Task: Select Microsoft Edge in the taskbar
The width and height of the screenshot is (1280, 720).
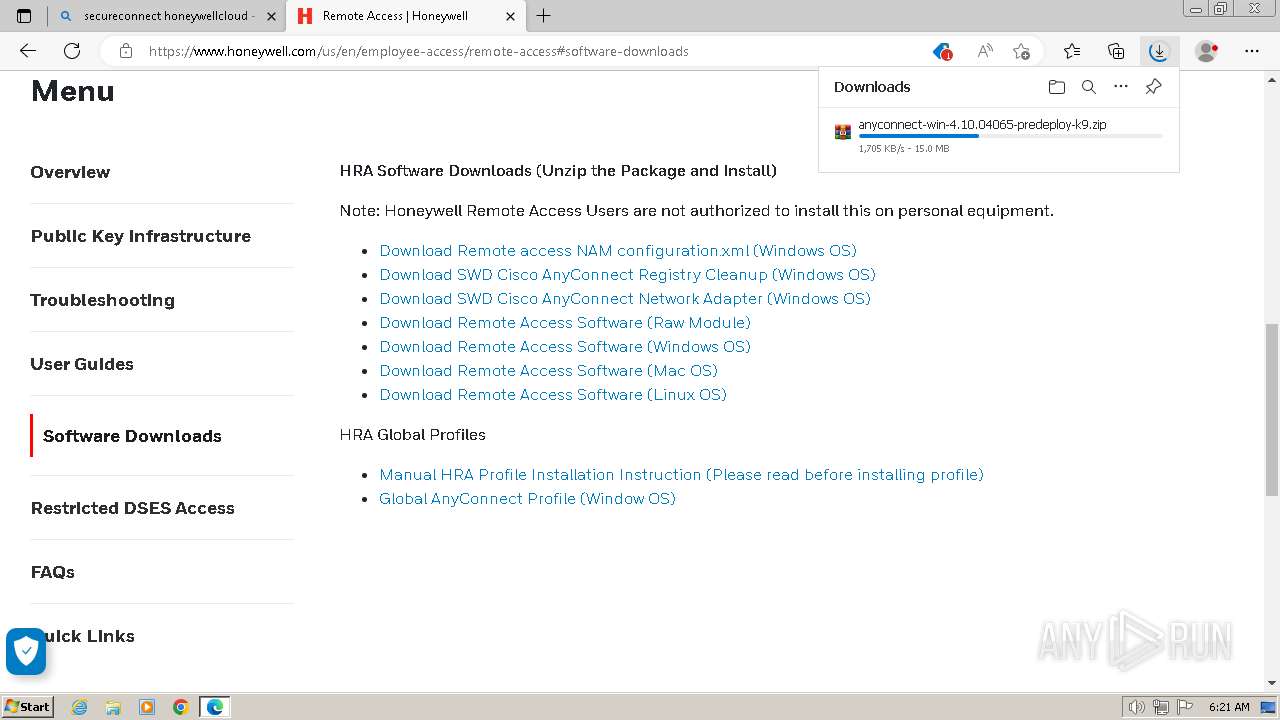Action: pyautogui.click(x=215, y=707)
